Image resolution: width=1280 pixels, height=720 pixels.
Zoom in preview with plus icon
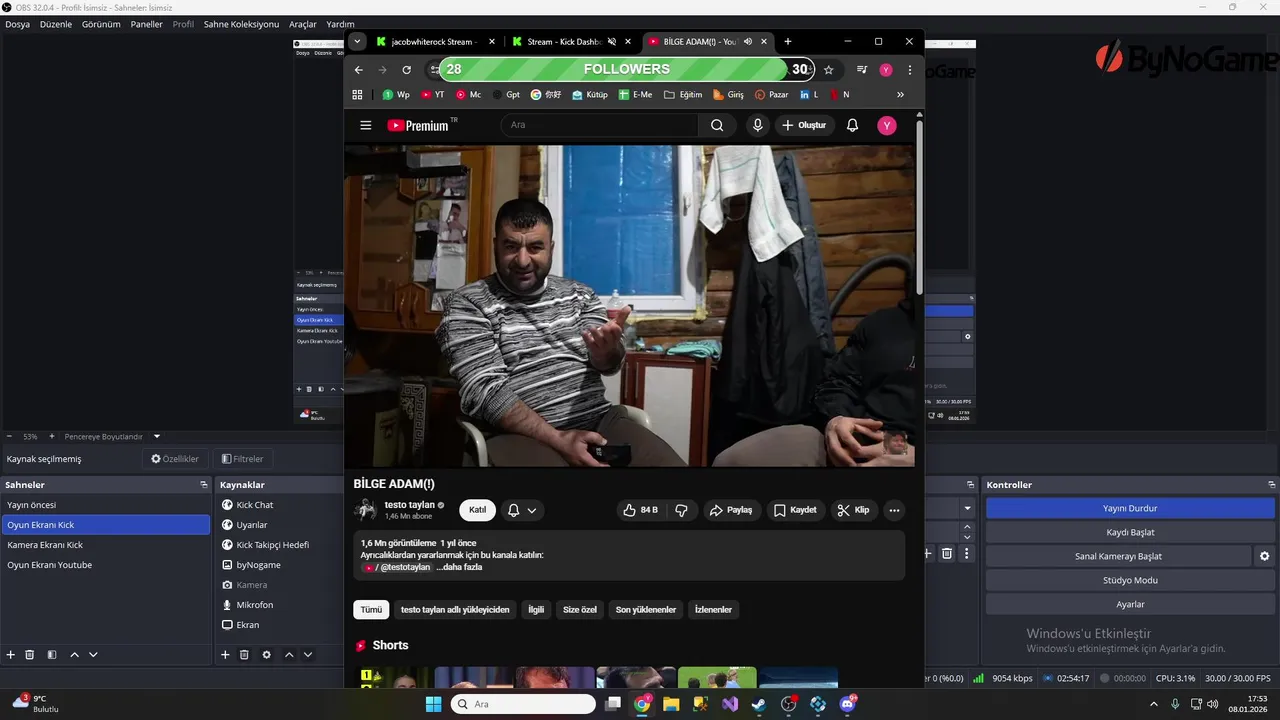point(52,436)
